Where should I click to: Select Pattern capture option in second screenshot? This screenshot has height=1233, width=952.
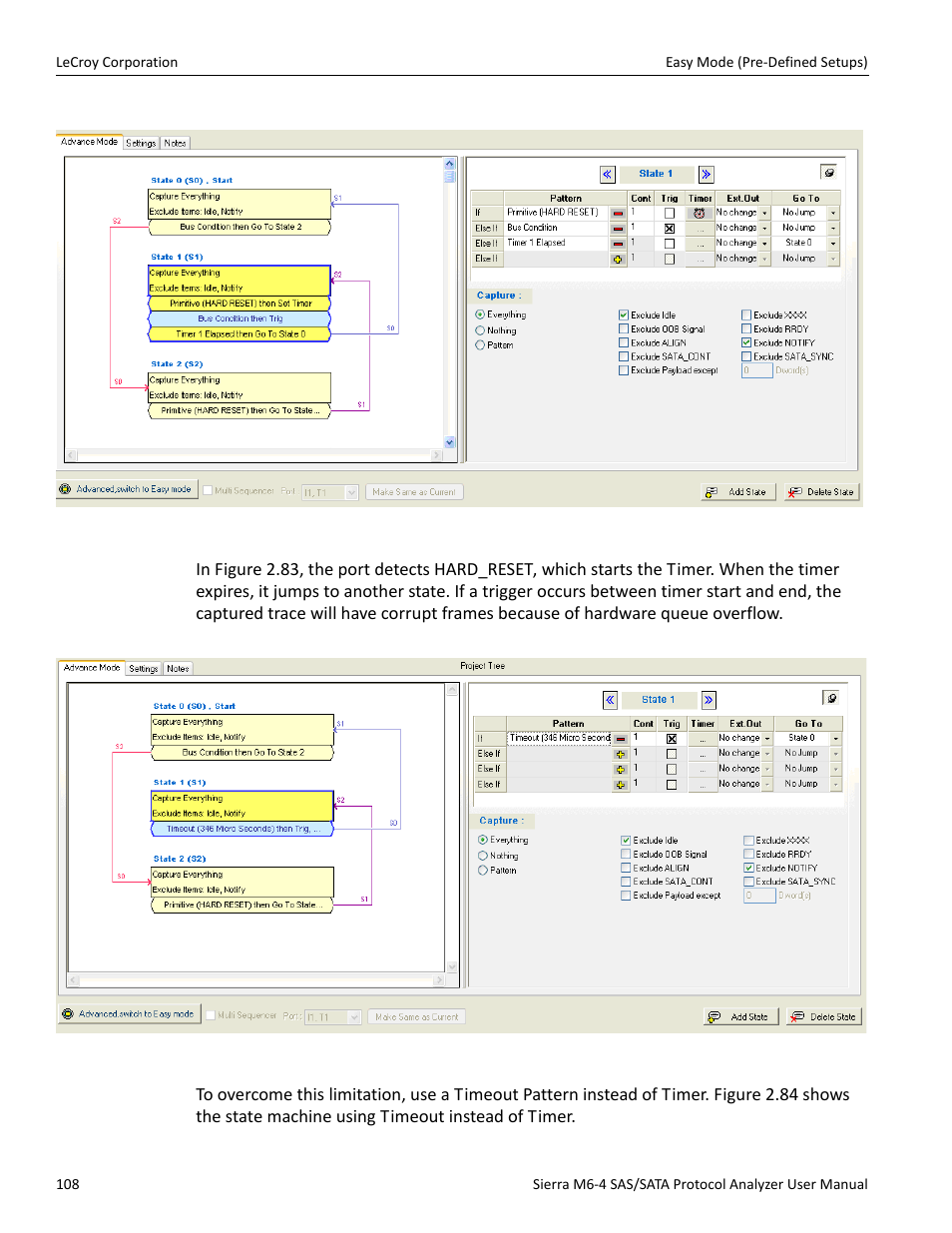tap(483, 871)
